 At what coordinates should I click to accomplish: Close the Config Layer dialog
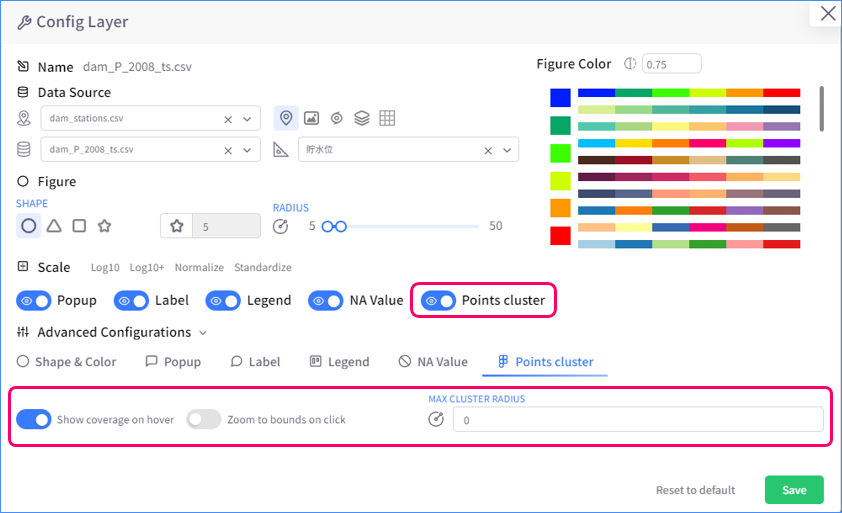828,13
